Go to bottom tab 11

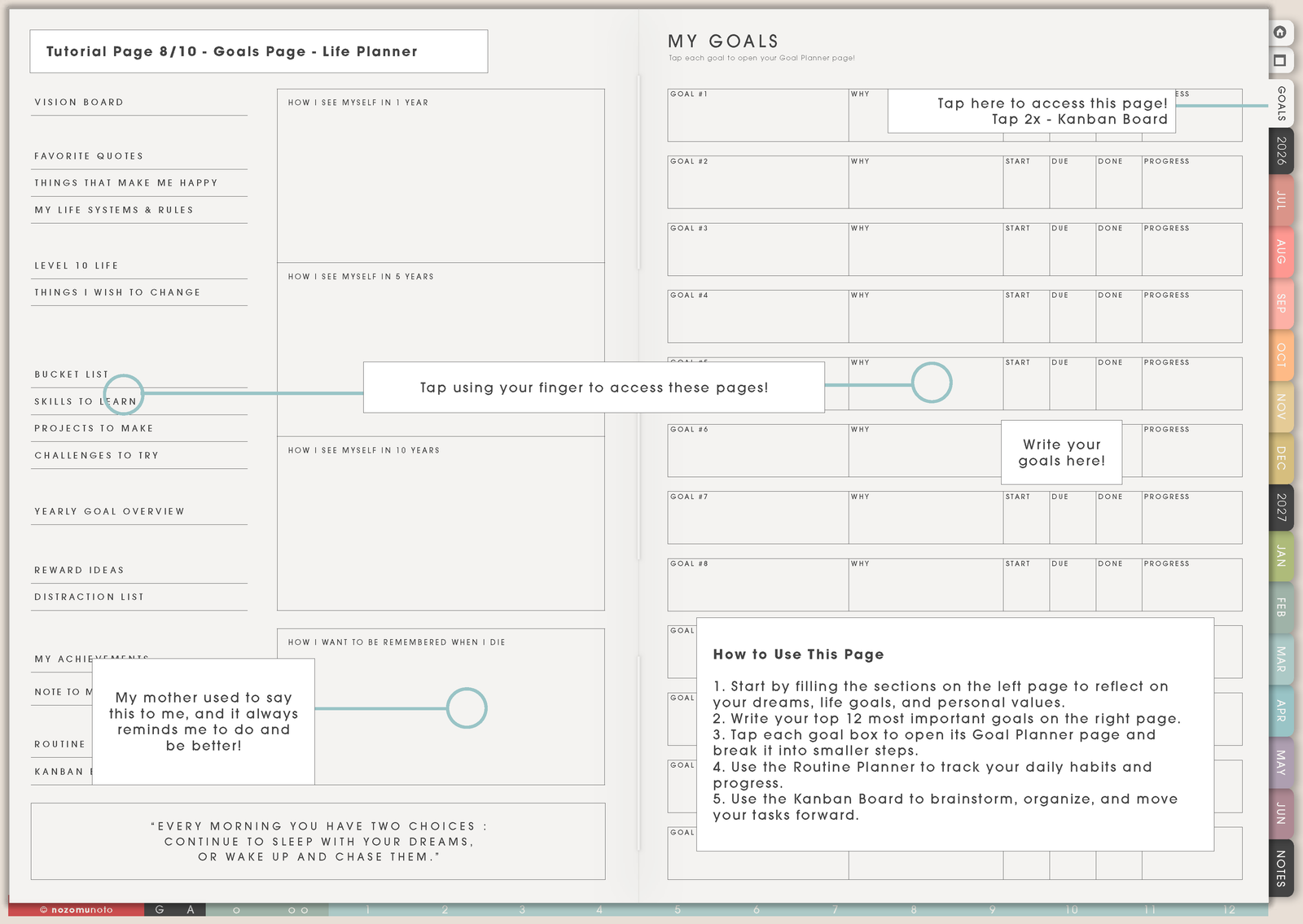tap(1150, 909)
